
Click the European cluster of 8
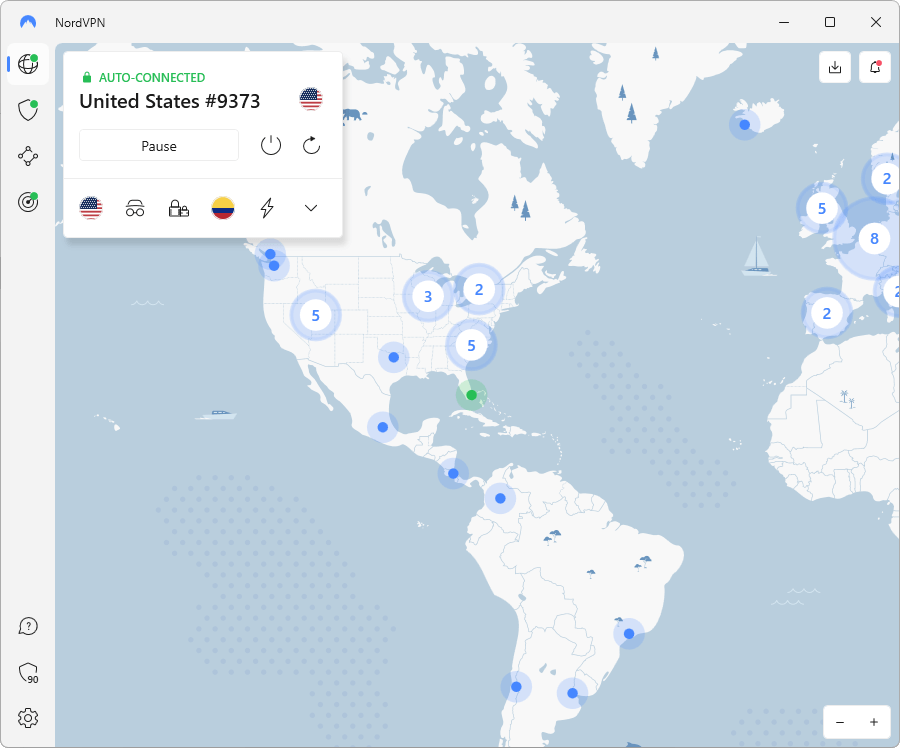[874, 238]
